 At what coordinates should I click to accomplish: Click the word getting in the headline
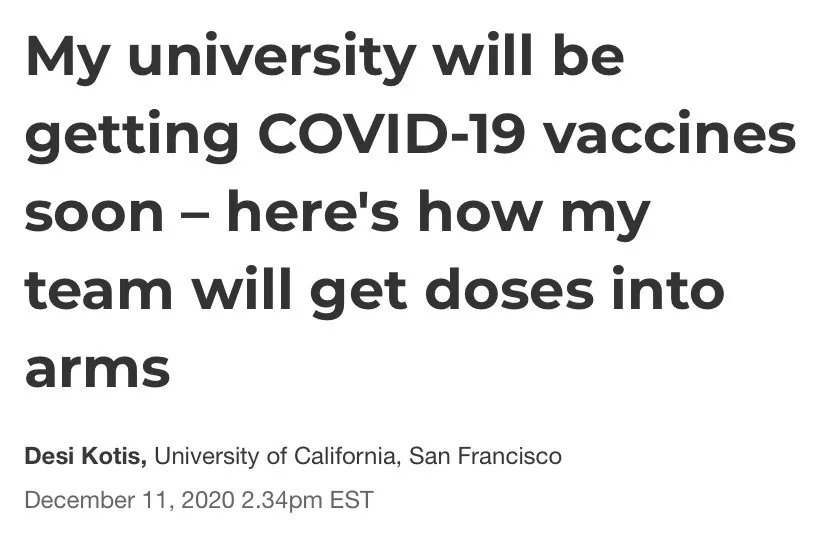(131, 136)
